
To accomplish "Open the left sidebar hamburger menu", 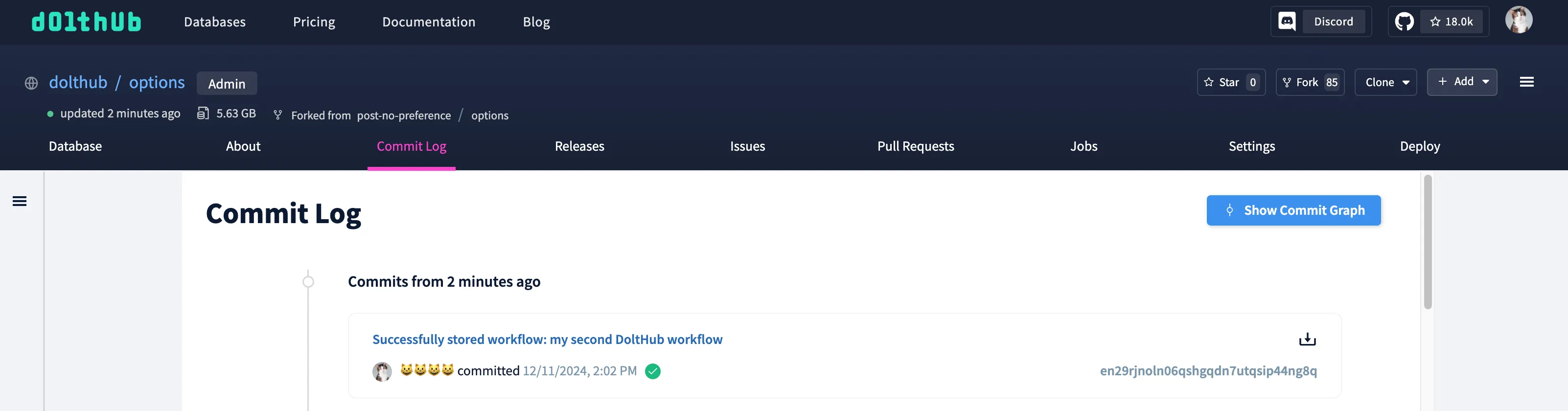I will pos(20,202).
